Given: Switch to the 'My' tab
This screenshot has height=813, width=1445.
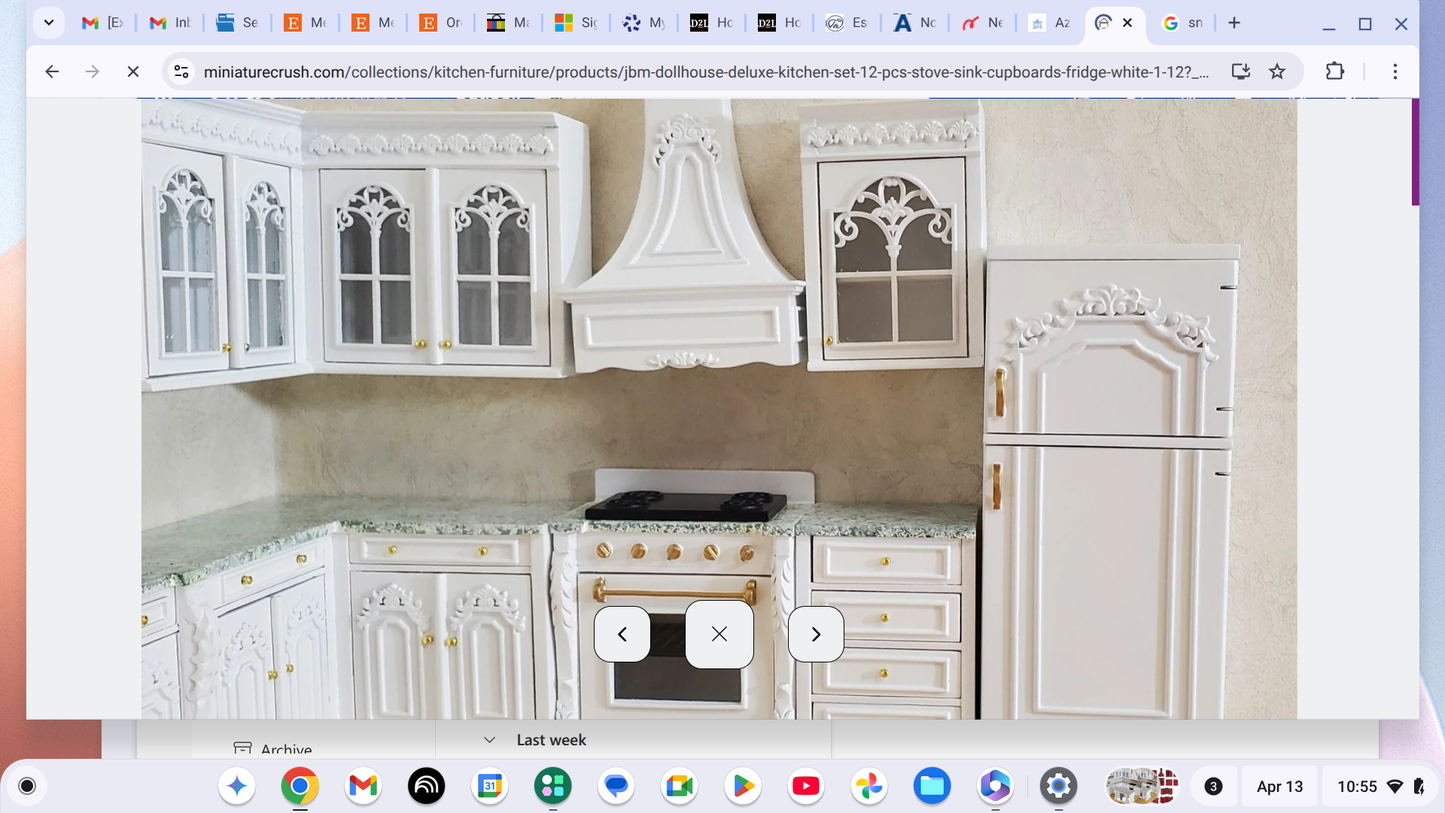Looking at the screenshot, I should pos(643,23).
